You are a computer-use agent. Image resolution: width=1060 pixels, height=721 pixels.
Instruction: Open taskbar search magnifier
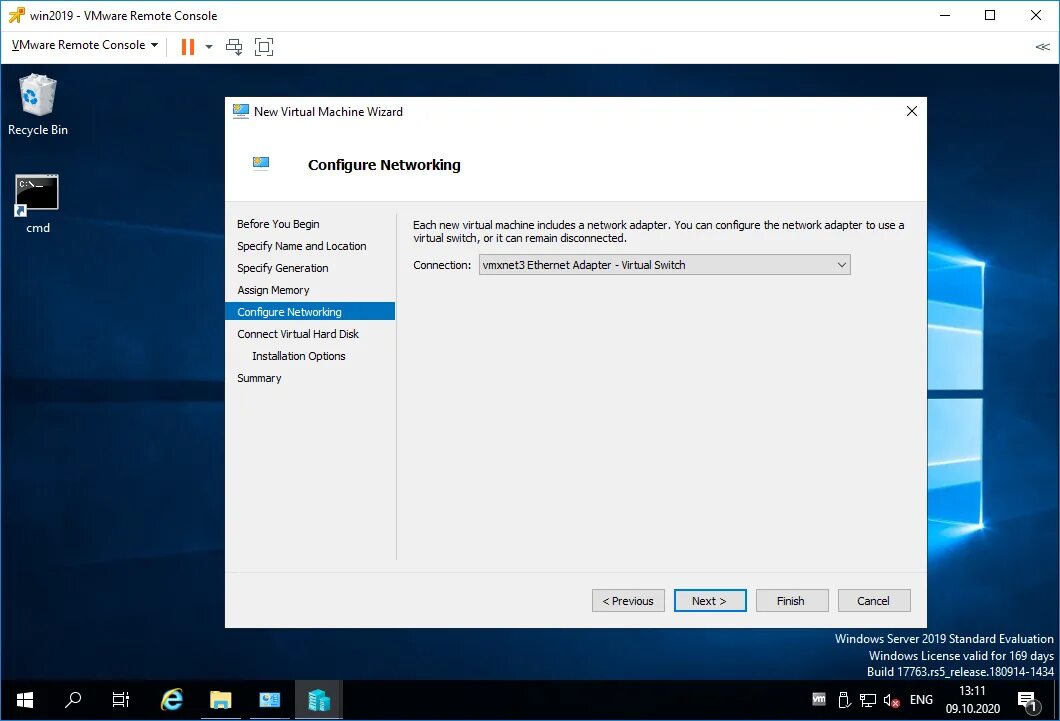pos(73,700)
